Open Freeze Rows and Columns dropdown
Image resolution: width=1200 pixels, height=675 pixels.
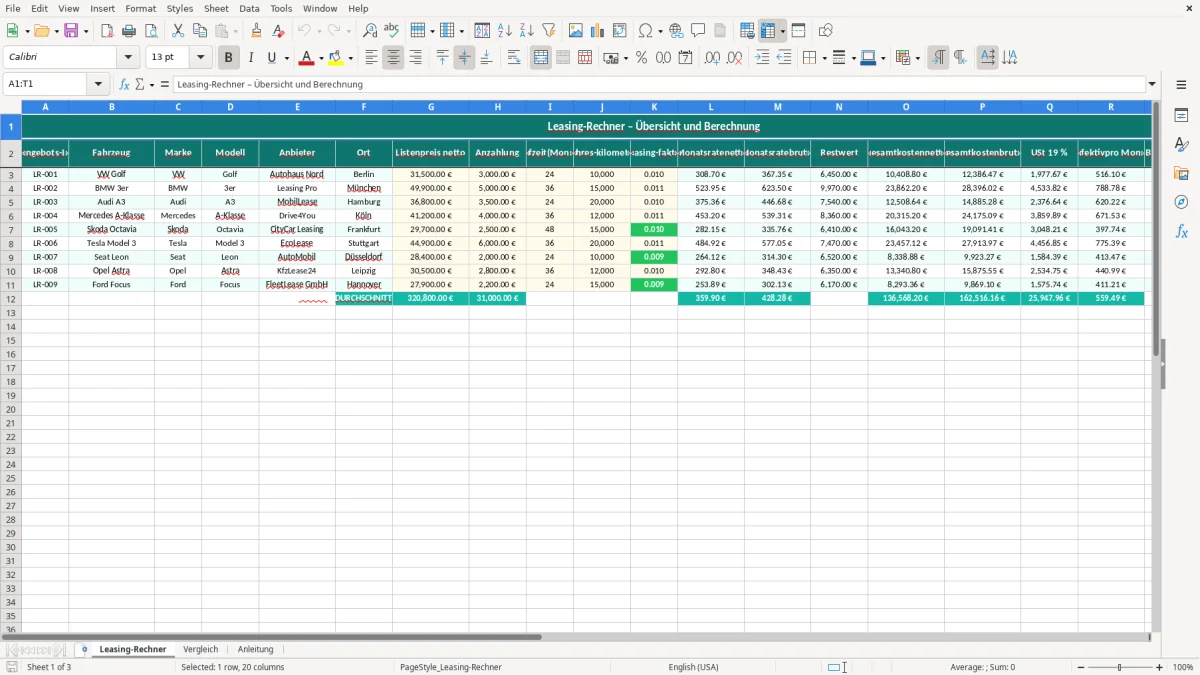[783, 31]
